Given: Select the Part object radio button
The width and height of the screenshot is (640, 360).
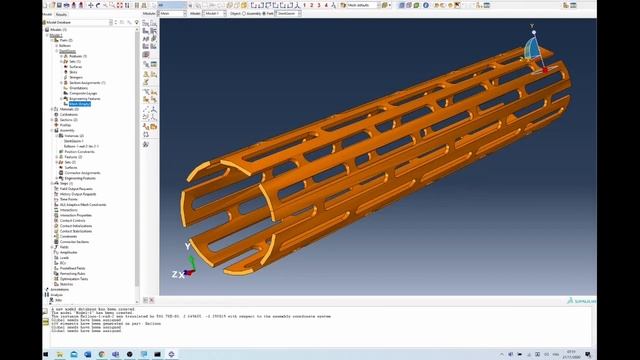Looking at the screenshot, I should [264, 13].
